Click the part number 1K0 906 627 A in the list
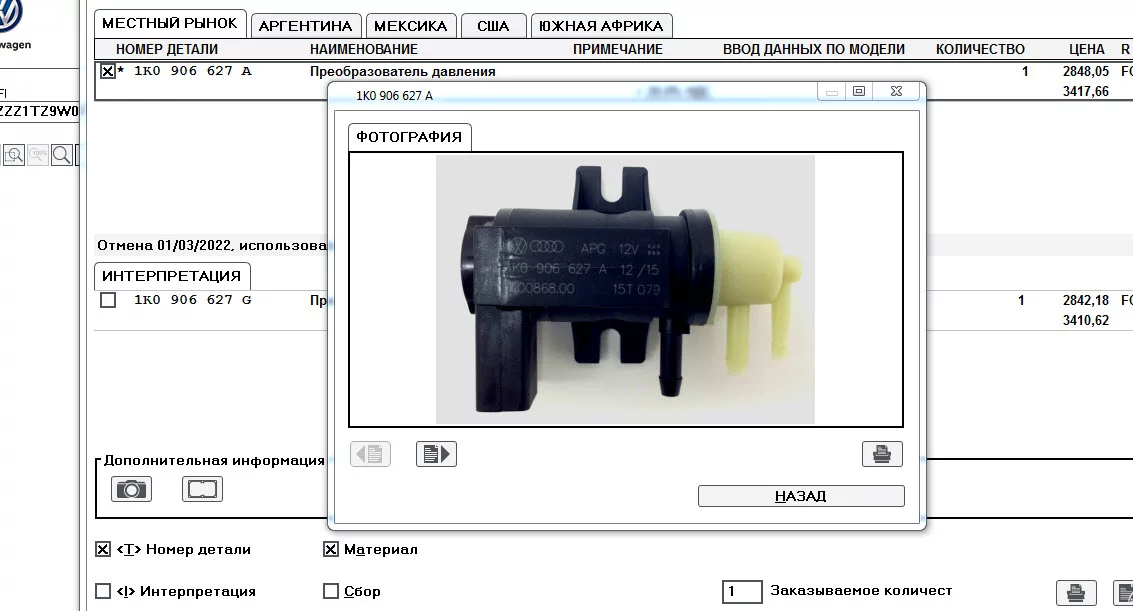 (193, 71)
